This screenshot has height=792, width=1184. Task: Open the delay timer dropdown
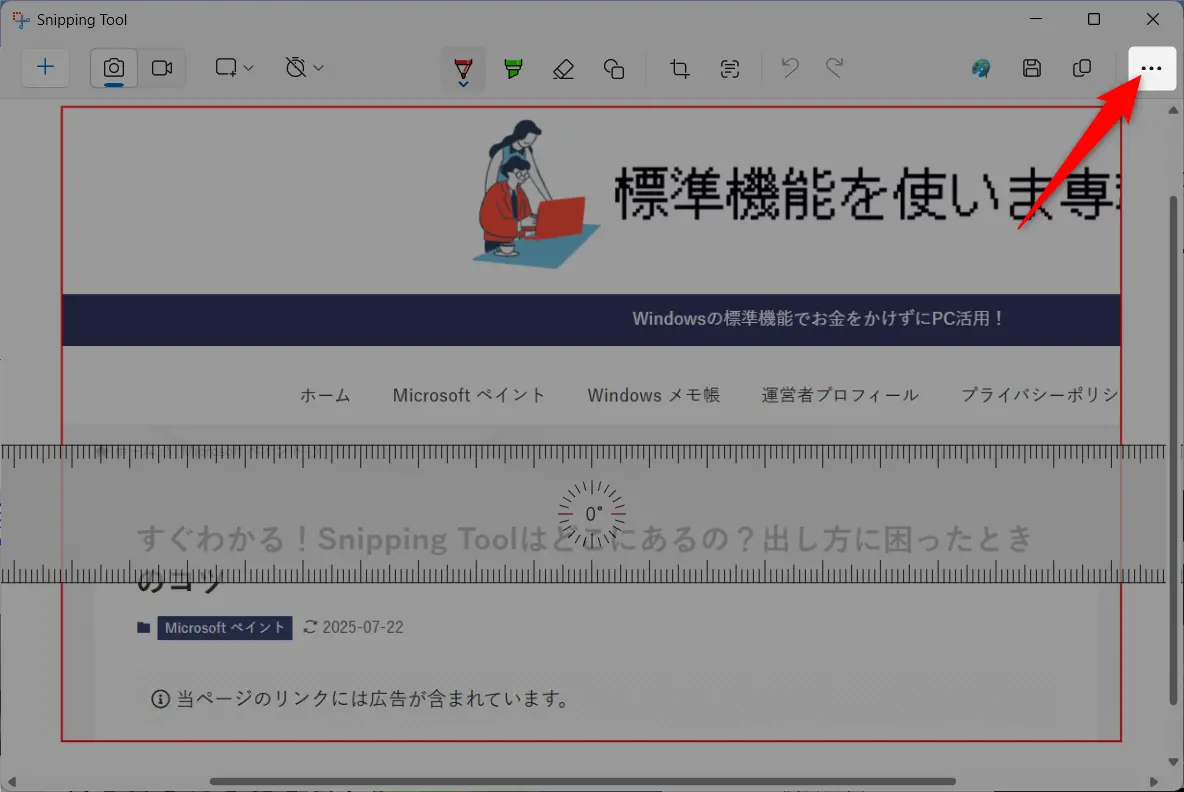tap(304, 68)
